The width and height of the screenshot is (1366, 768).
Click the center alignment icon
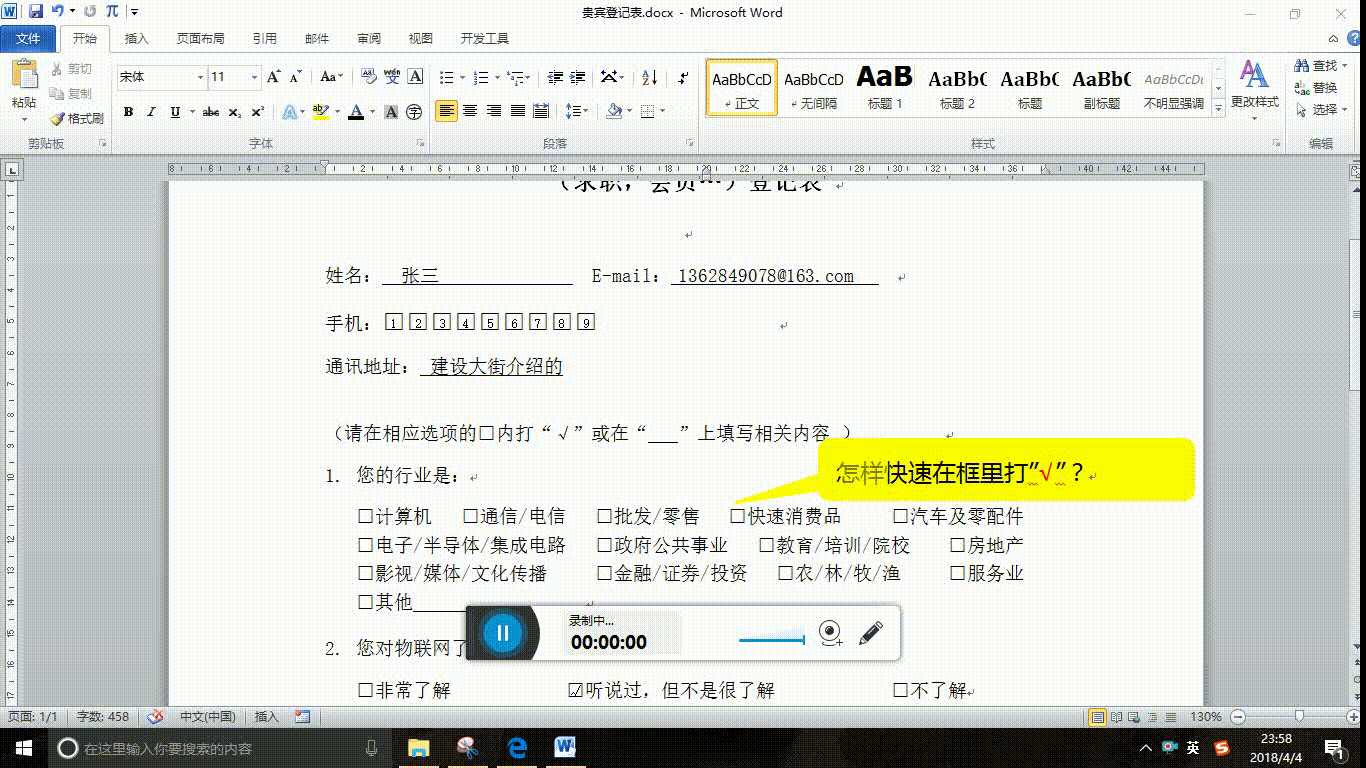(470, 112)
